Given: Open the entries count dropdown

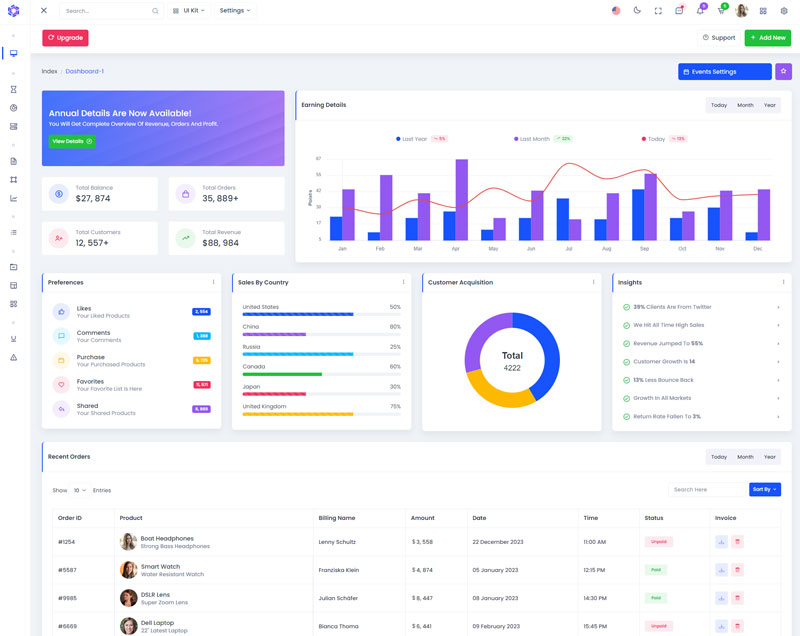Looking at the screenshot, I should point(79,490).
